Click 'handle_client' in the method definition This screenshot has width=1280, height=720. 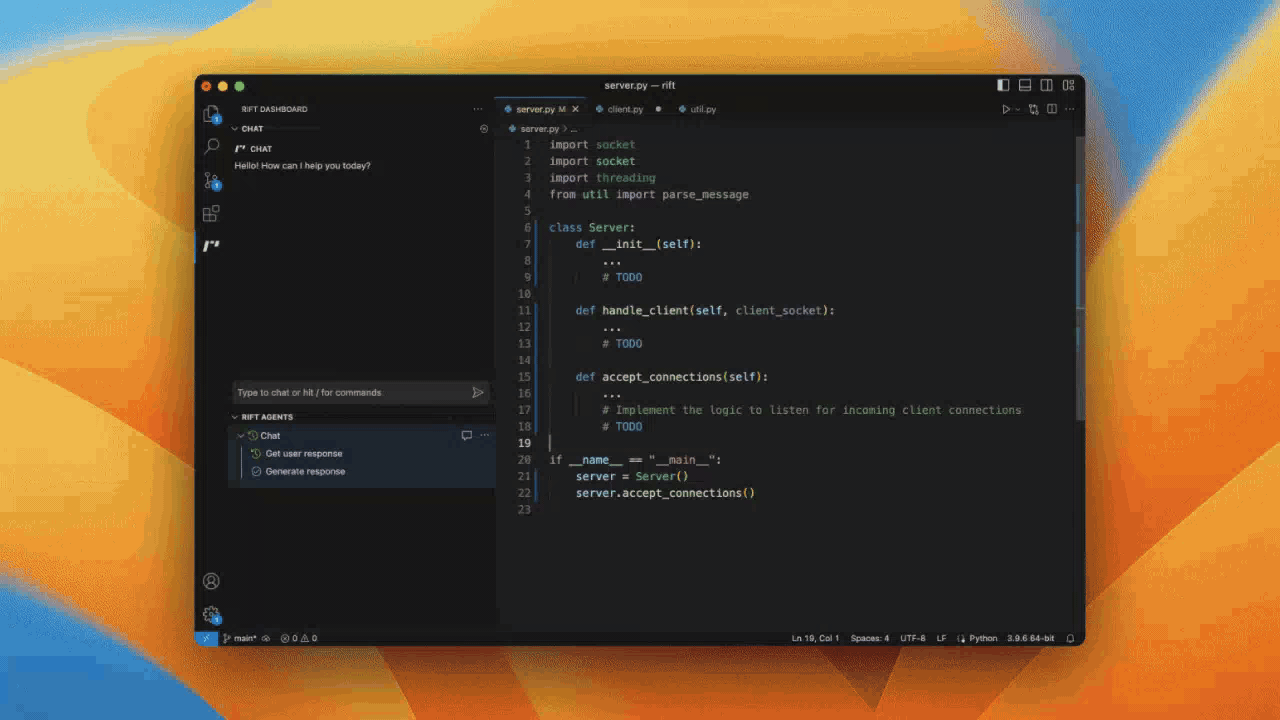click(645, 311)
